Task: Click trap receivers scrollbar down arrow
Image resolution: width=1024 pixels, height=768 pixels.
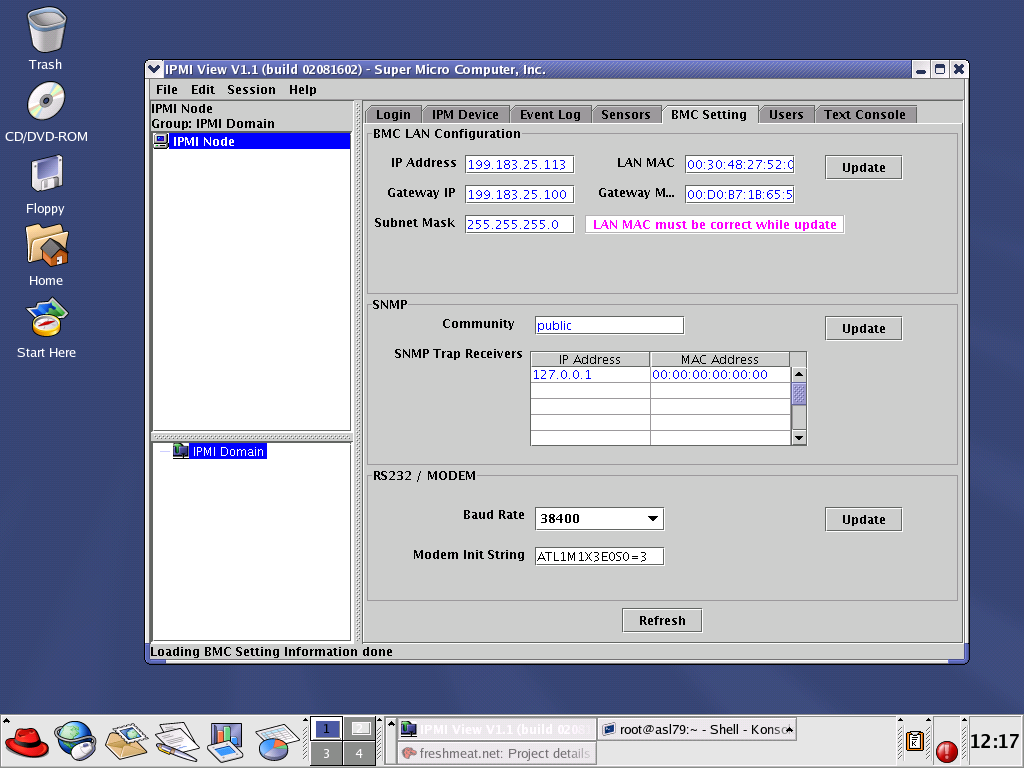Action: [799, 438]
